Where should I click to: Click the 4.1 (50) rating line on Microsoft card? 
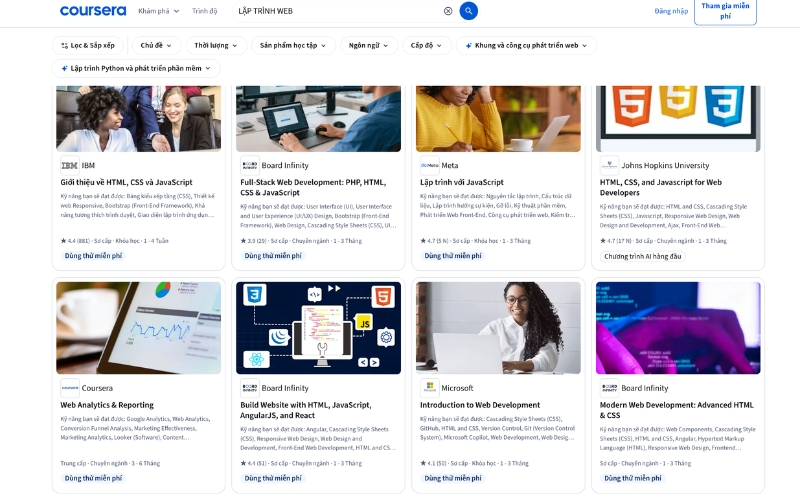click(x=474, y=463)
